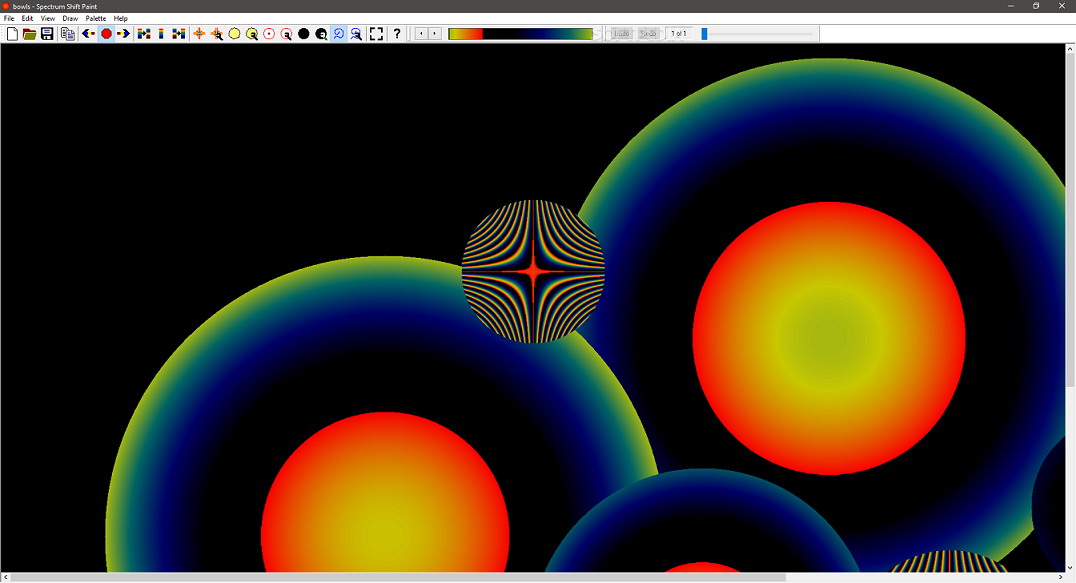Open the Palette menu
1076x583 pixels.
click(x=95, y=19)
